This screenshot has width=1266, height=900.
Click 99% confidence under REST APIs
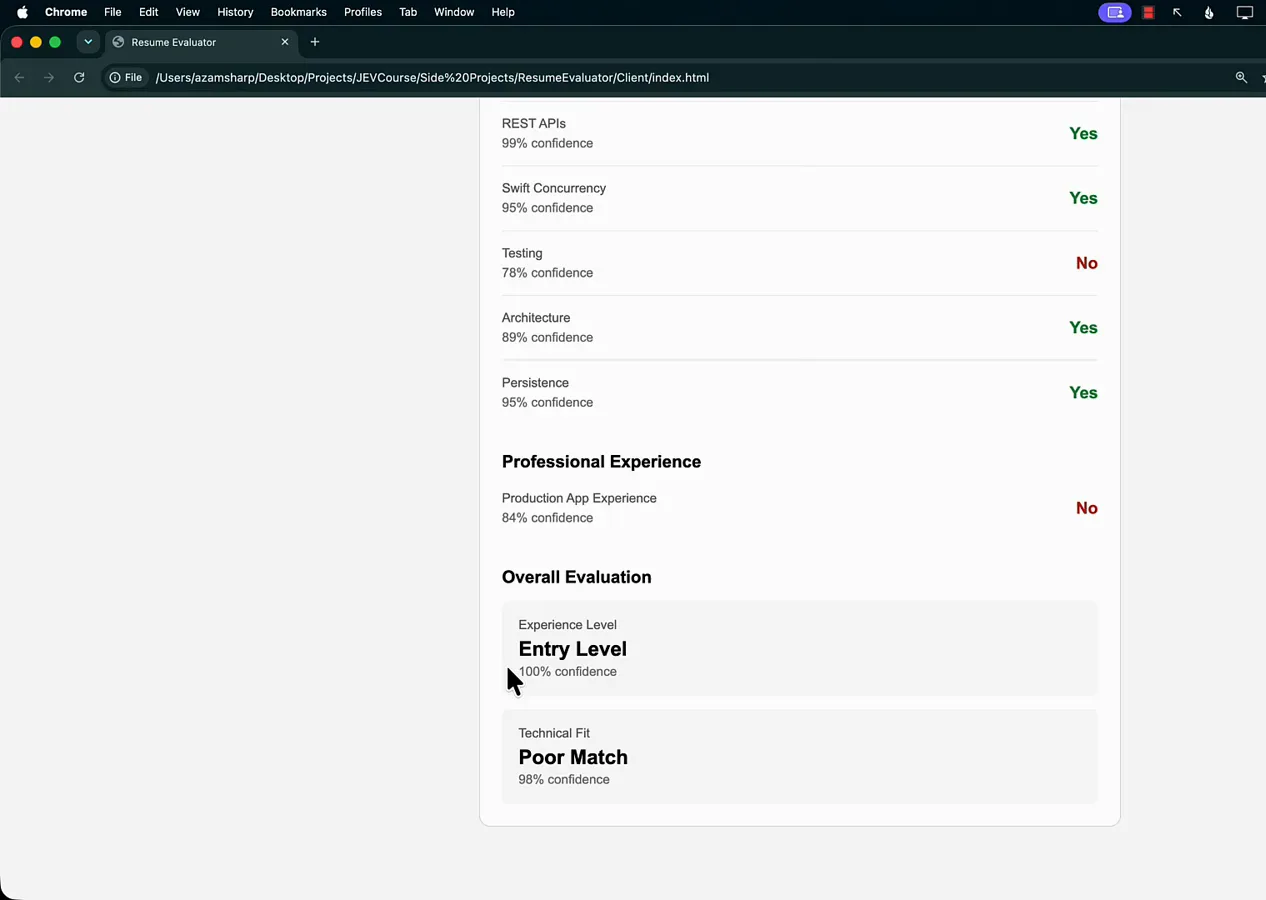coord(547,143)
